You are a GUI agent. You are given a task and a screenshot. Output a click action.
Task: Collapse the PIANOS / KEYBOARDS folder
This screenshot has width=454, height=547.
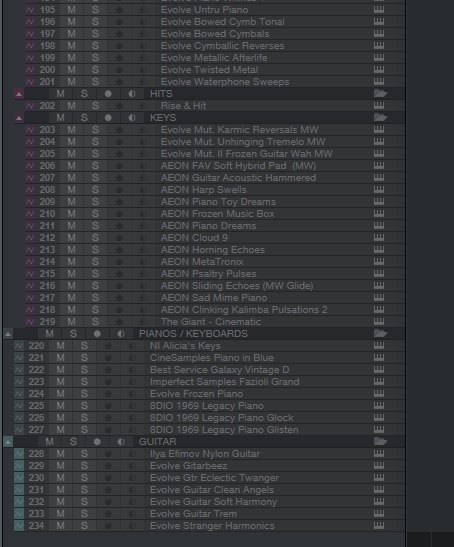tap(8, 334)
